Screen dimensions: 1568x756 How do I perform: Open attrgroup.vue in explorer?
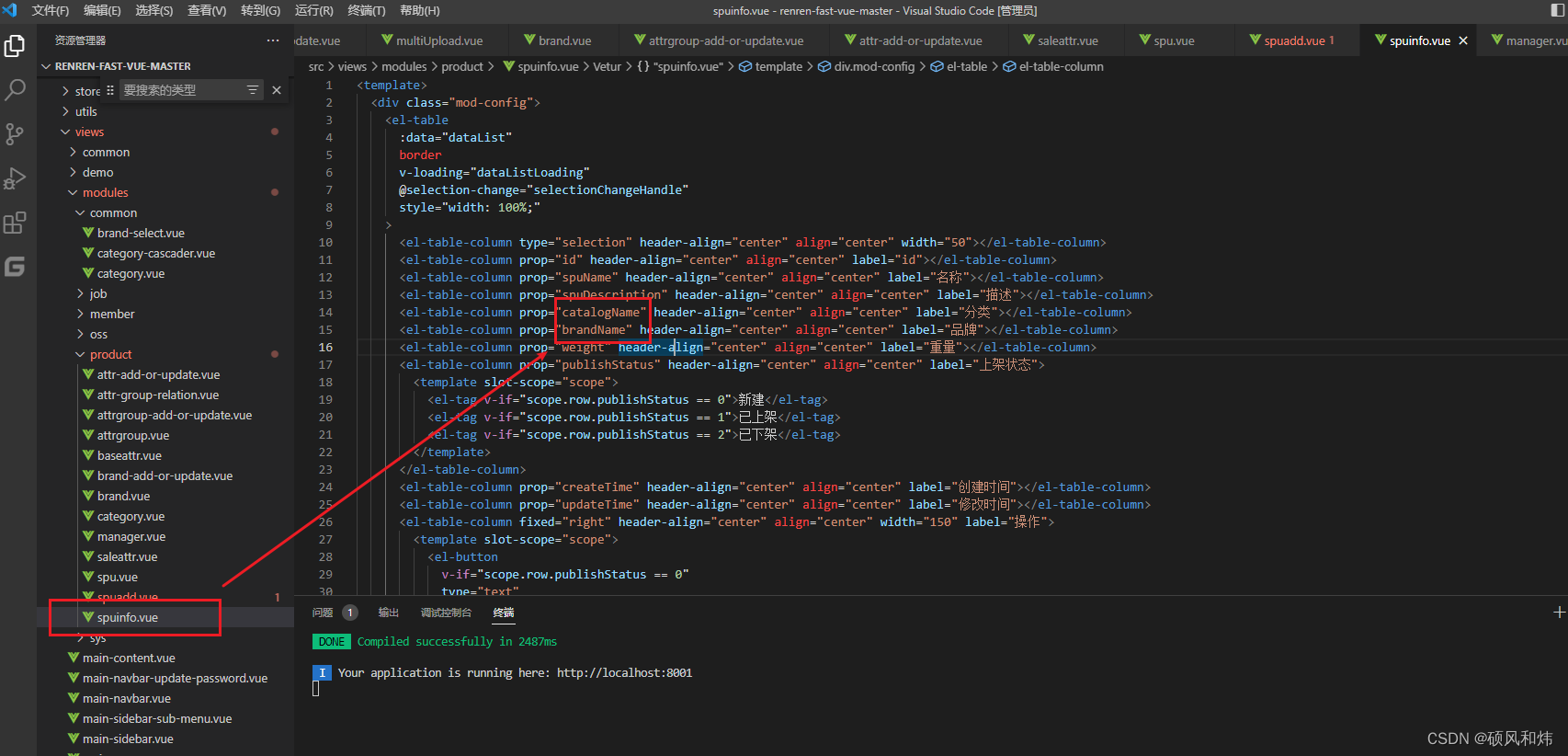pyautogui.click(x=133, y=435)
